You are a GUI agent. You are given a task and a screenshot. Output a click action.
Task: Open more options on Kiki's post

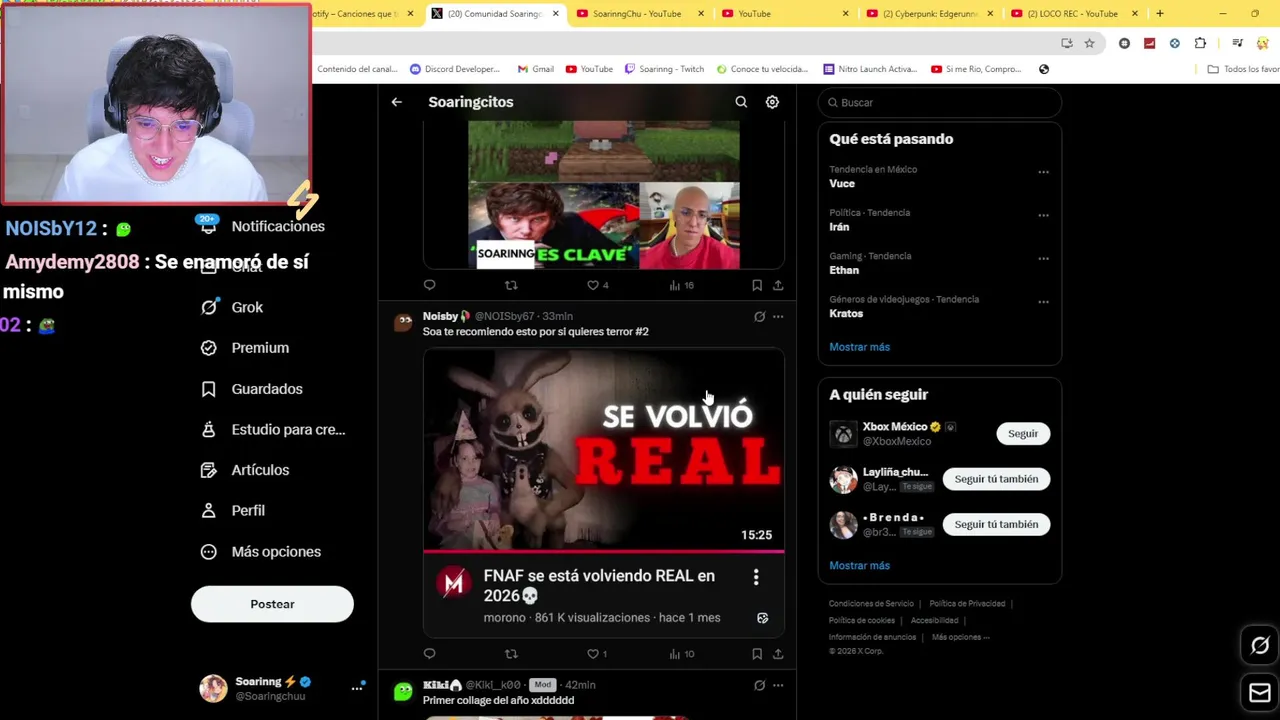point(778,685)
